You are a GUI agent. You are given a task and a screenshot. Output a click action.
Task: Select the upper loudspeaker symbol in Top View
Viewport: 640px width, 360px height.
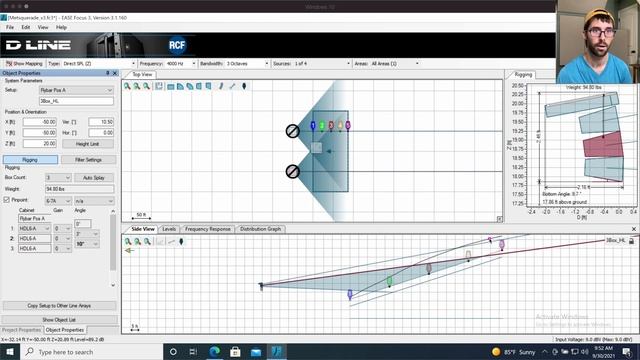pos(293,131)
